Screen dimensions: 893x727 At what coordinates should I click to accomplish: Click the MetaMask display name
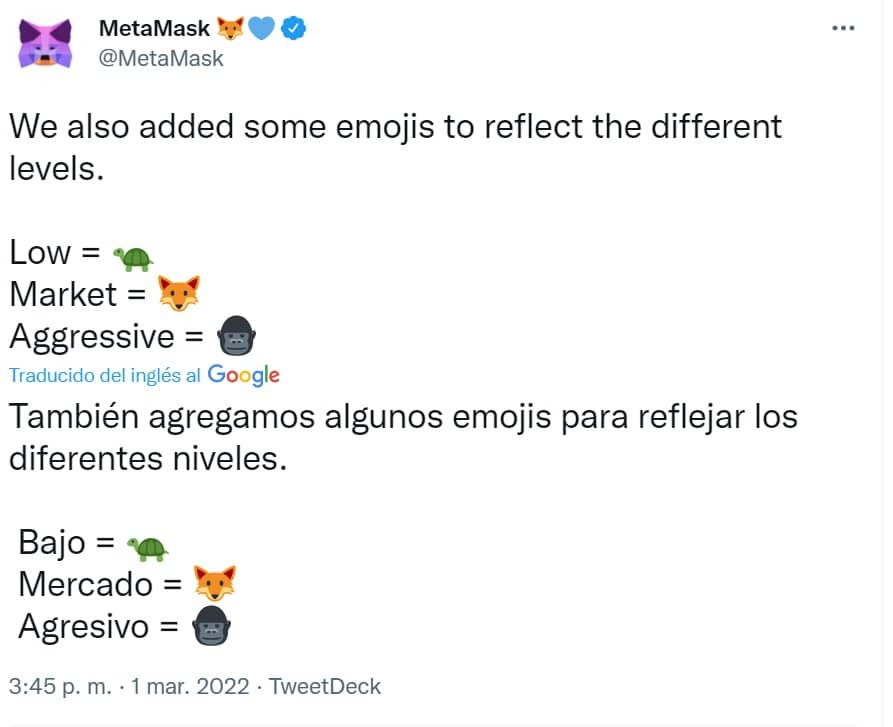click(154, 28)
